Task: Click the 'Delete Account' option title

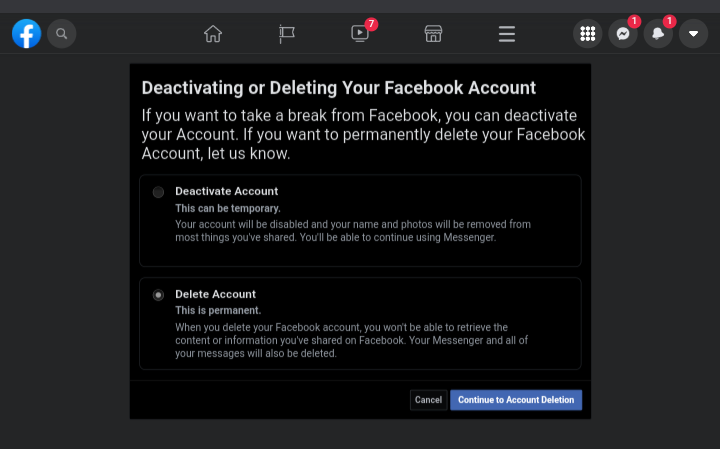Action: point(215,294)
